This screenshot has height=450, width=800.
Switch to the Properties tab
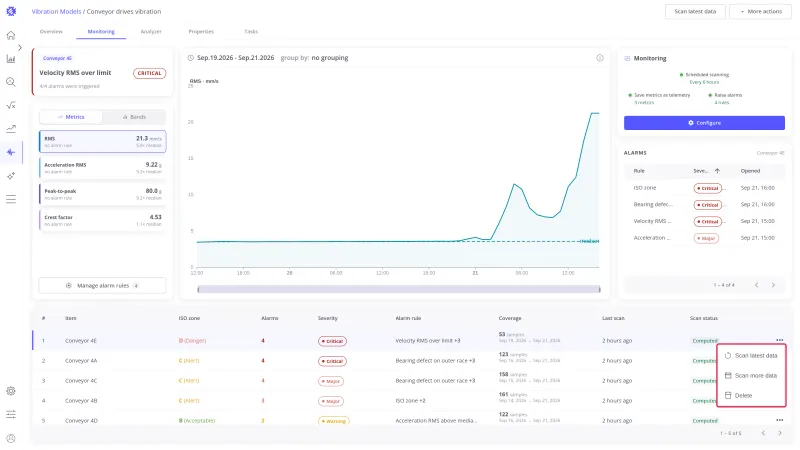[201, 32]
